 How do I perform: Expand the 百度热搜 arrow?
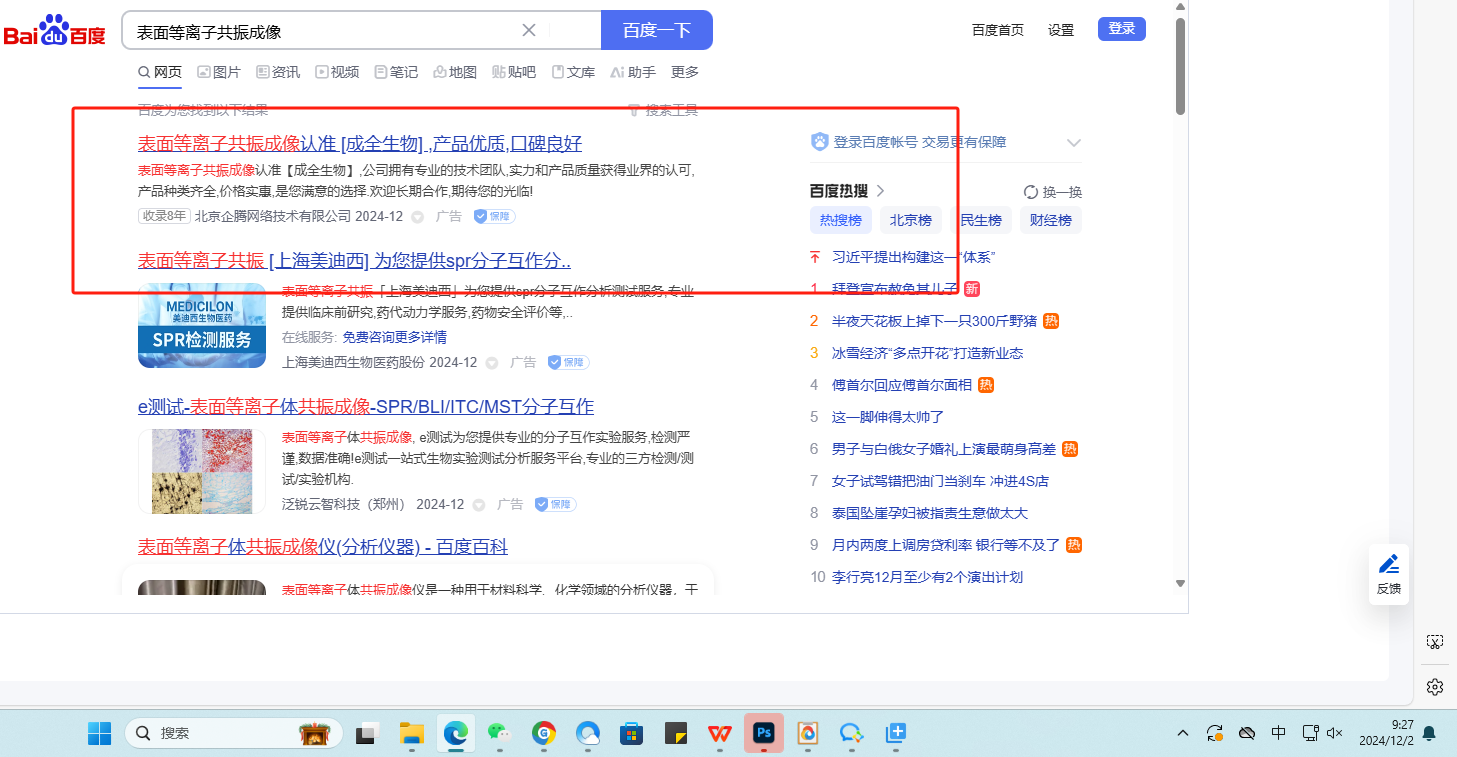pyautogui.click(x=880, y=191)
